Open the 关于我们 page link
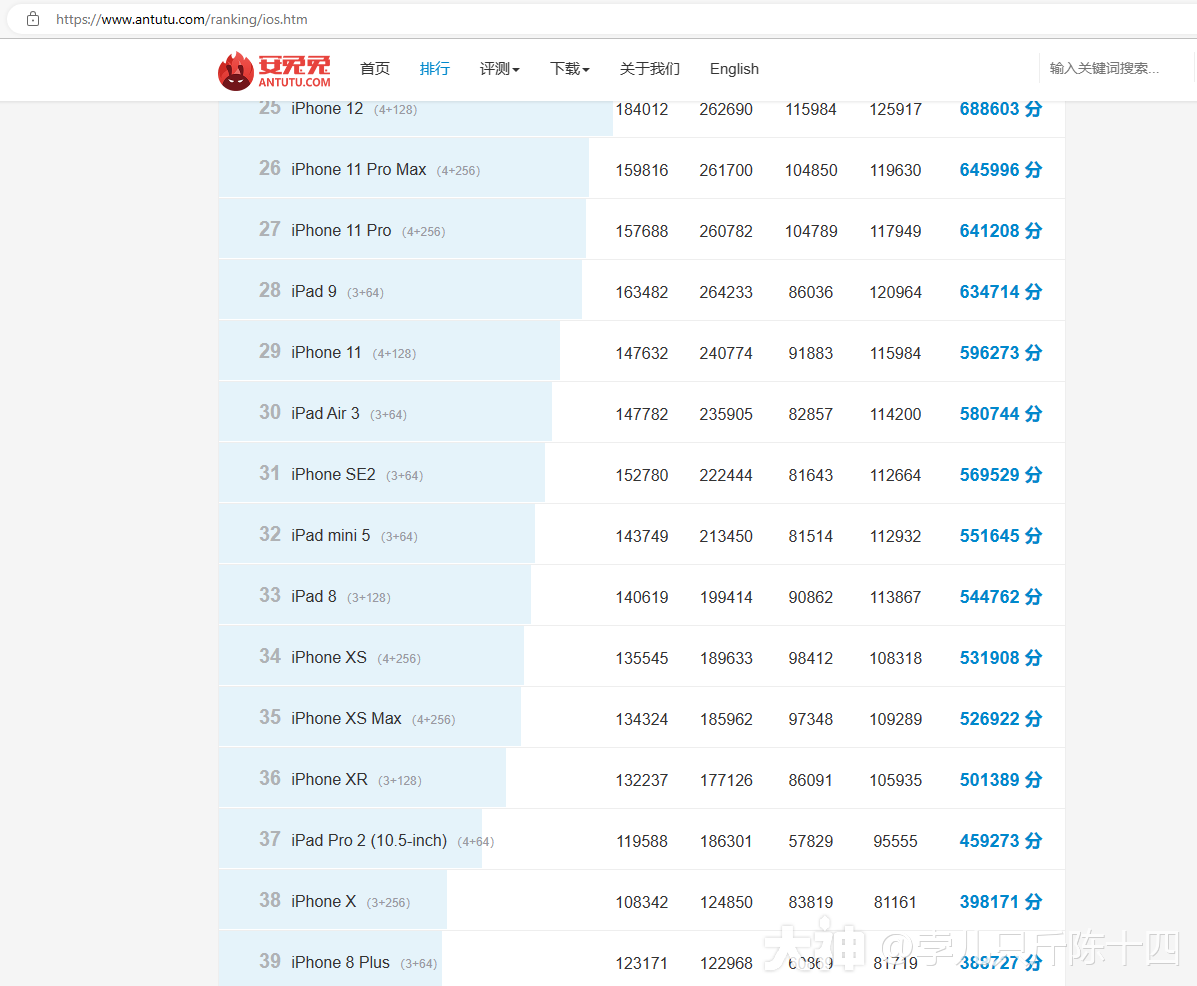Screen dimensions: 1197x986 [x=650, y=69]
